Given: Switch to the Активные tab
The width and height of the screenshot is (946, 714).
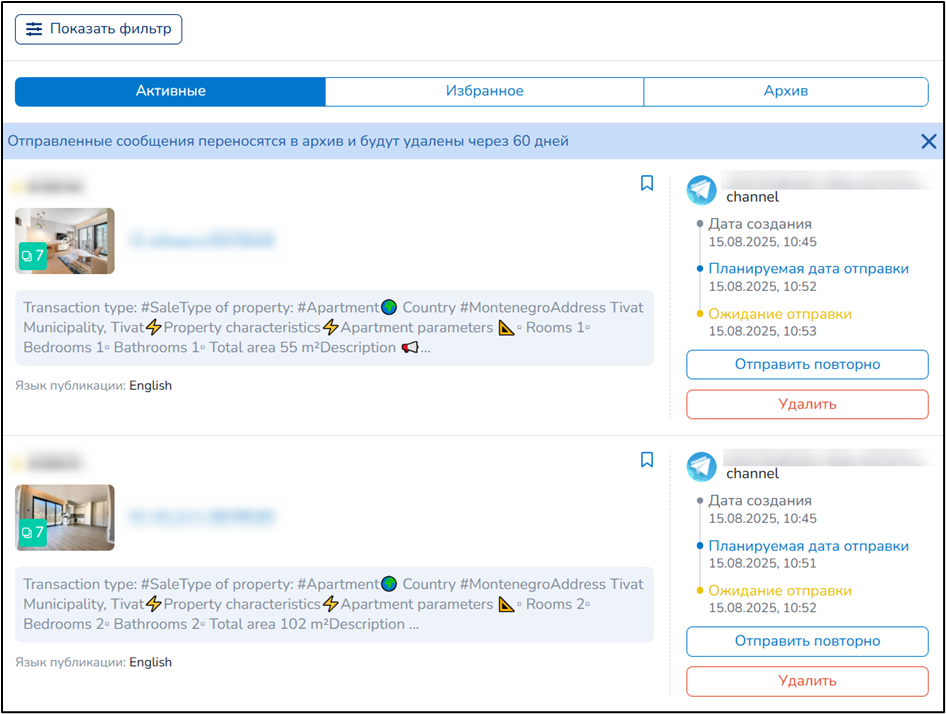Looking at the screenshot, I should pyautogui.click(x=170, y=91).
